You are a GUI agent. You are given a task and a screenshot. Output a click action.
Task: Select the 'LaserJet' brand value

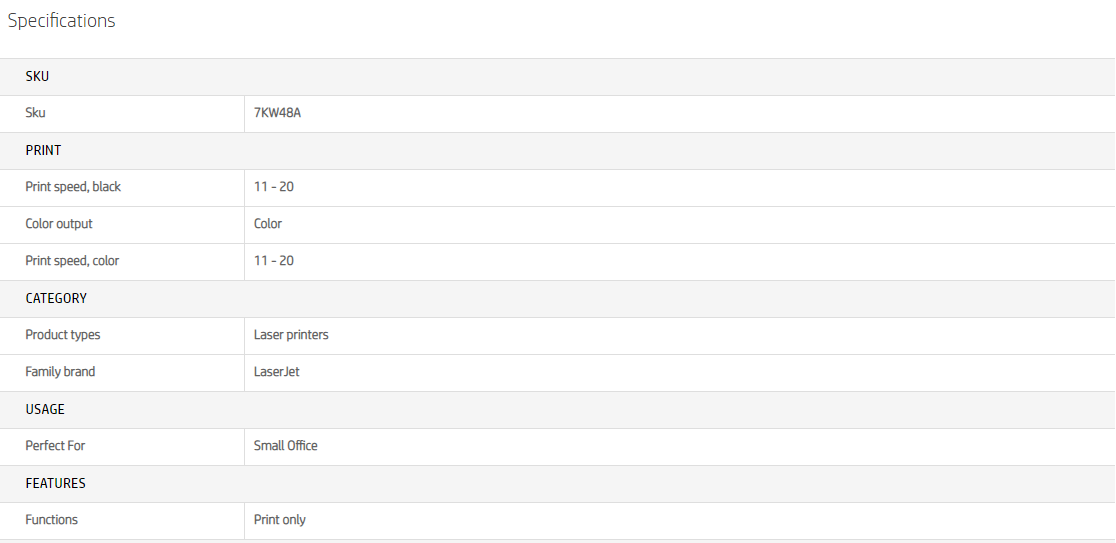click(277, 372)
